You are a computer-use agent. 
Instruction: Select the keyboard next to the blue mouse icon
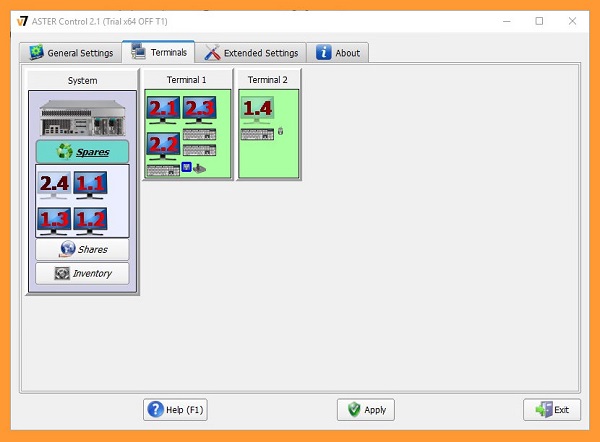point(163,170)
